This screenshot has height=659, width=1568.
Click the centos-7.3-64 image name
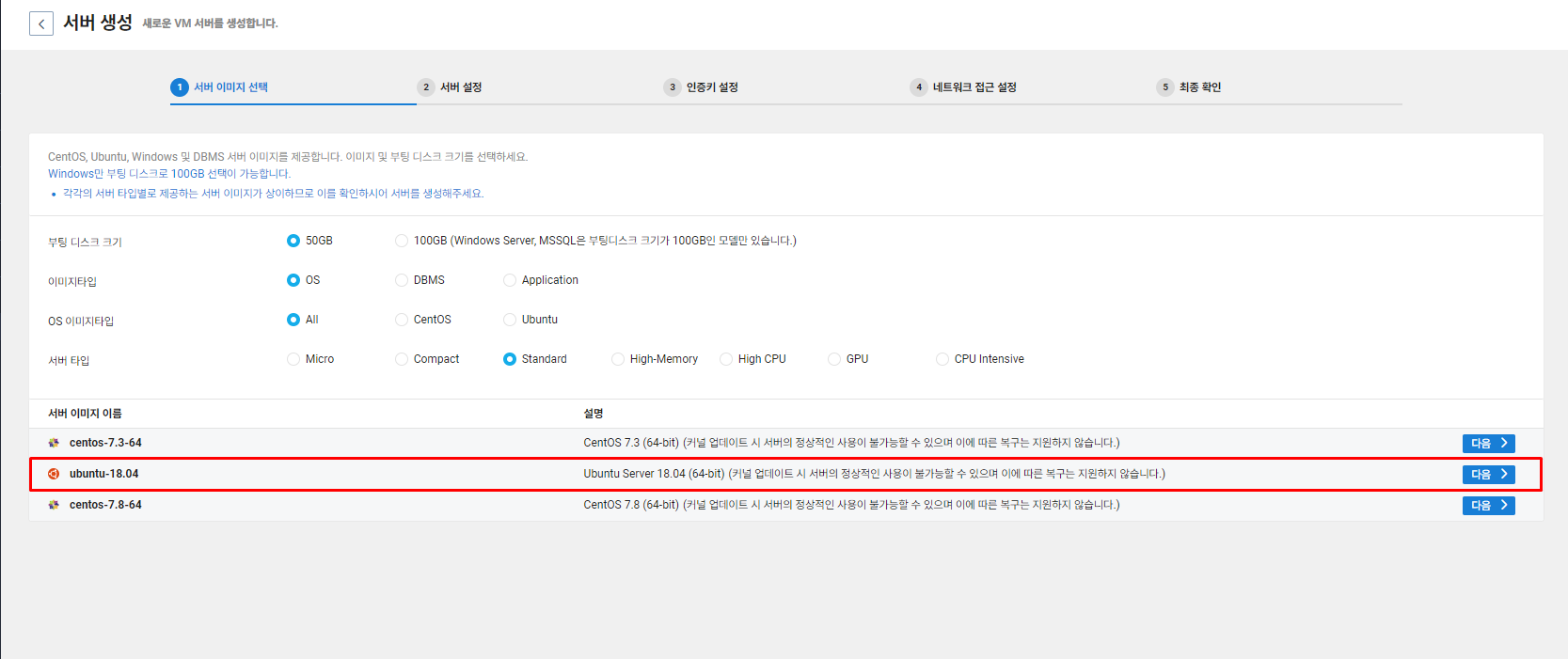105,443
